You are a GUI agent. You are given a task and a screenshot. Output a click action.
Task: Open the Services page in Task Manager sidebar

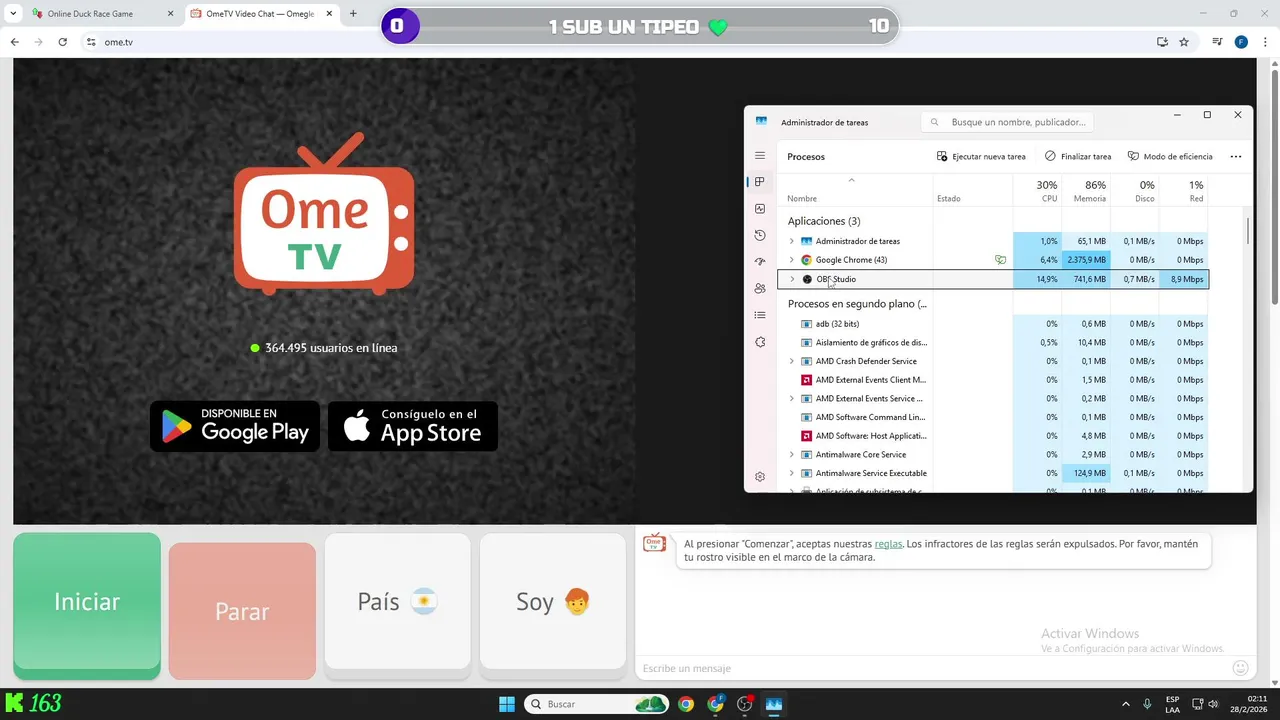coord(760,342)
